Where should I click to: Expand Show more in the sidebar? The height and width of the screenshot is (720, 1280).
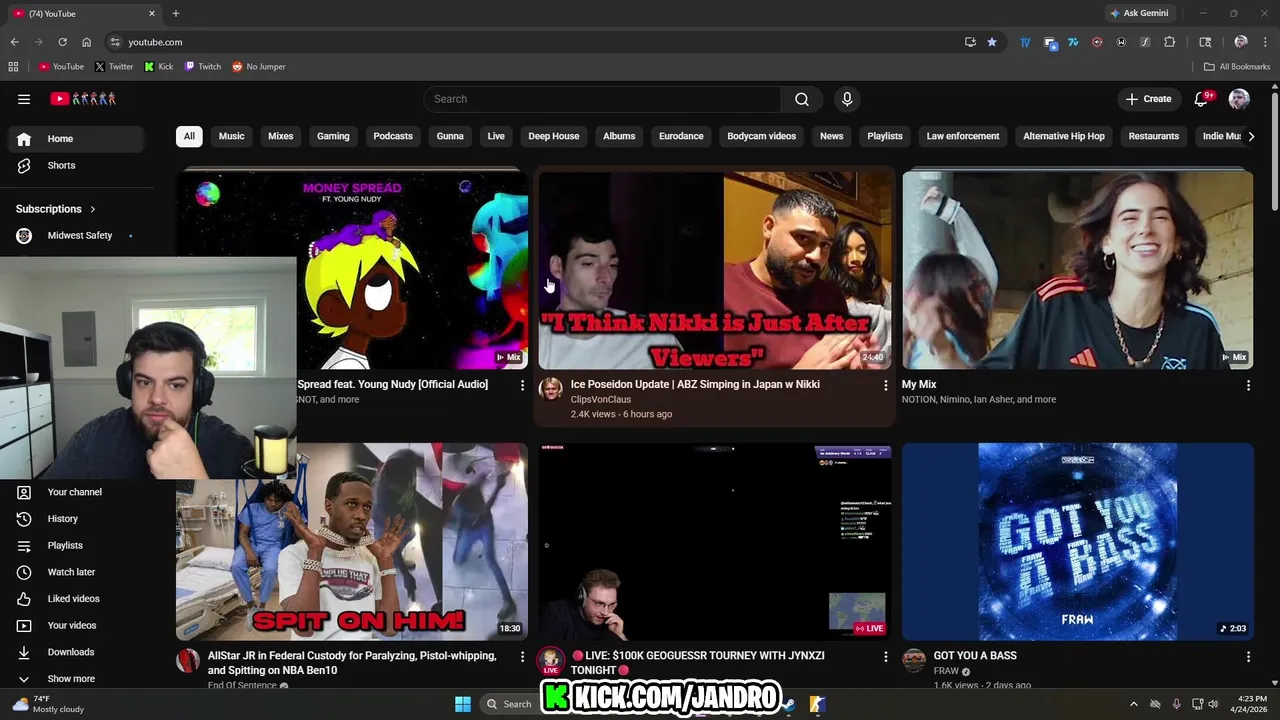(x=75, y=679)
